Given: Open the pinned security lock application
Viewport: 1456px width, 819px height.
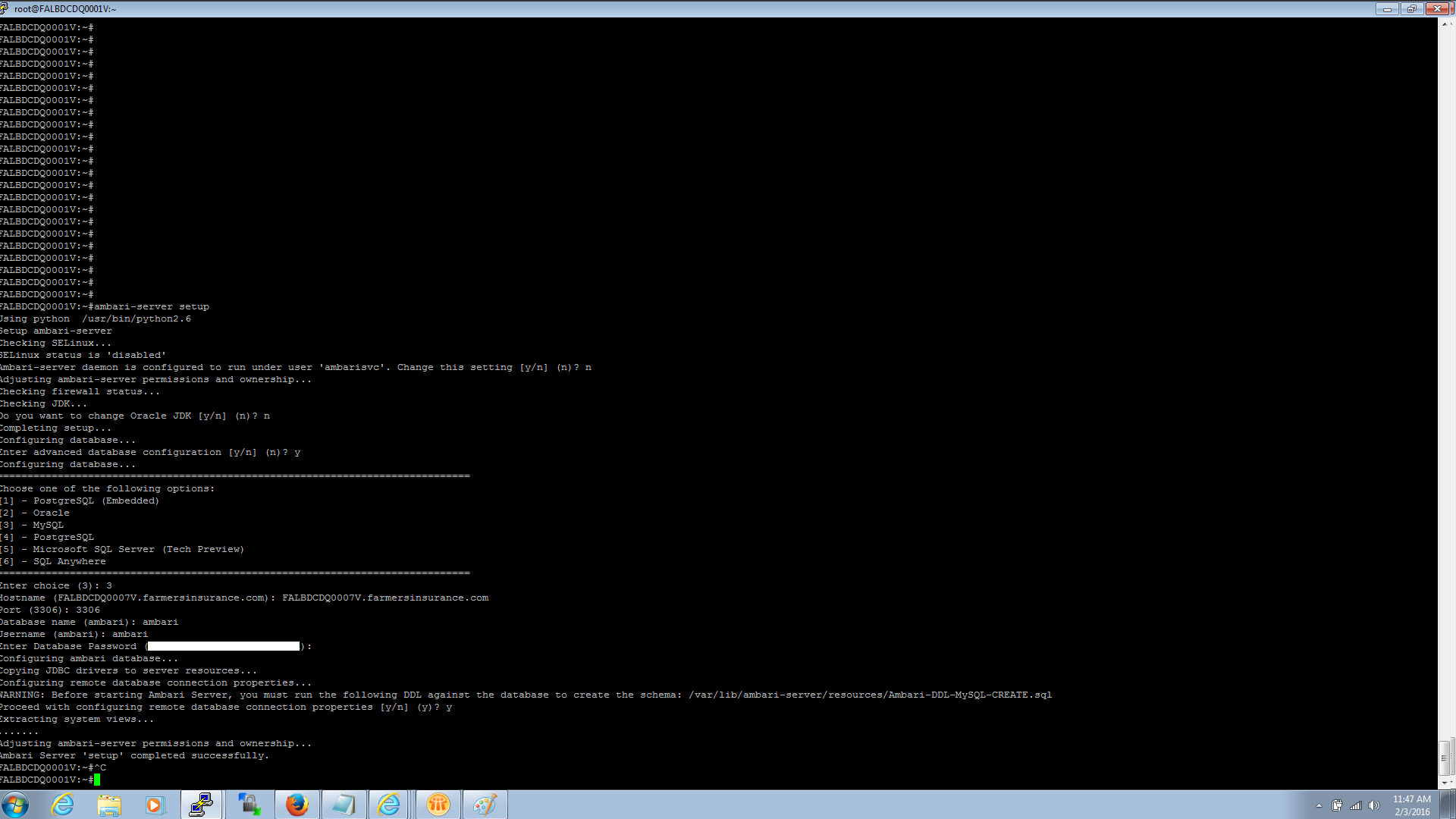Looking at the screenshot, I should [249, 804].
